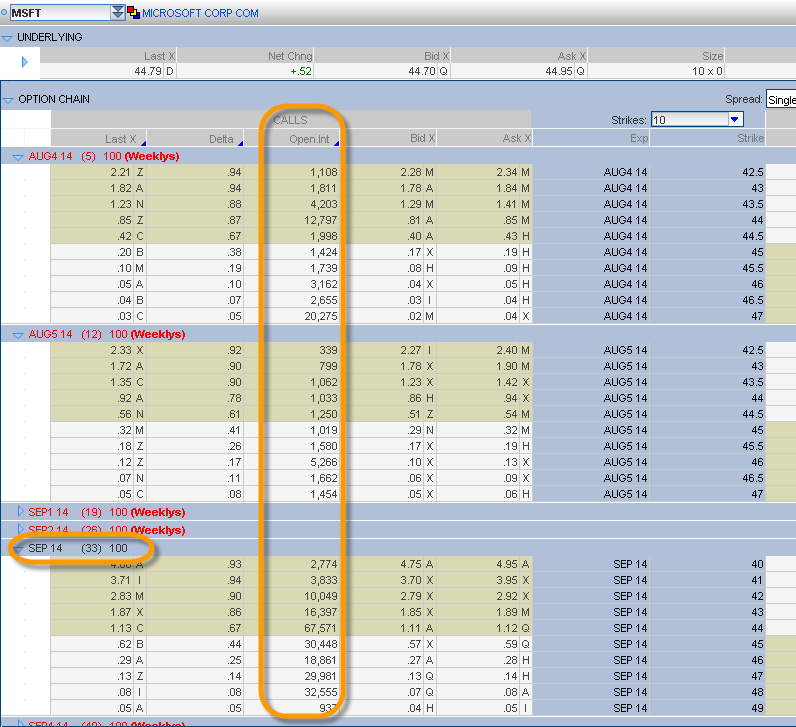Click the MICROSOFT CORP COM link
The height and width of the screenshot is (727, 796).
pyautogui.click(x=200, y=13)
